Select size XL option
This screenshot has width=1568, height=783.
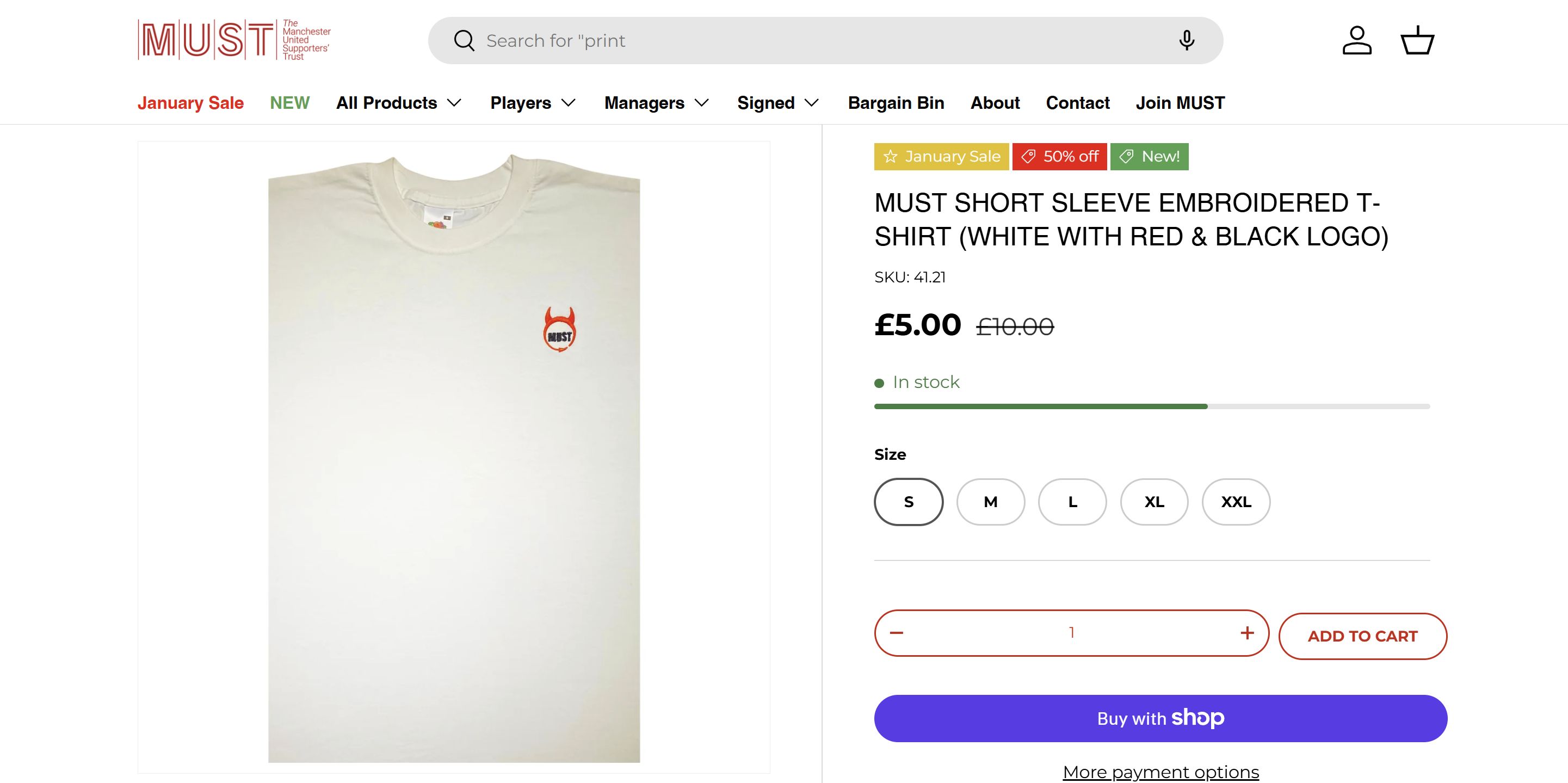[1154, 502]
